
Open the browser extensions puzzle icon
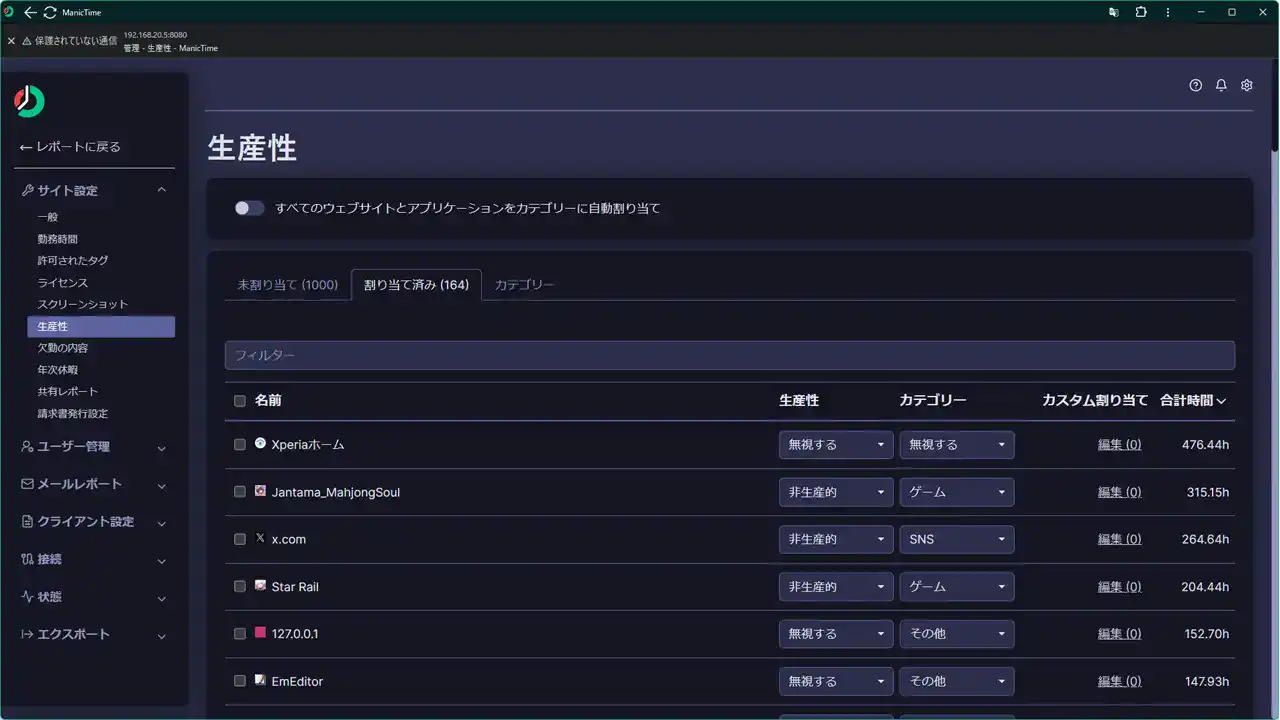pos(1141,13)
